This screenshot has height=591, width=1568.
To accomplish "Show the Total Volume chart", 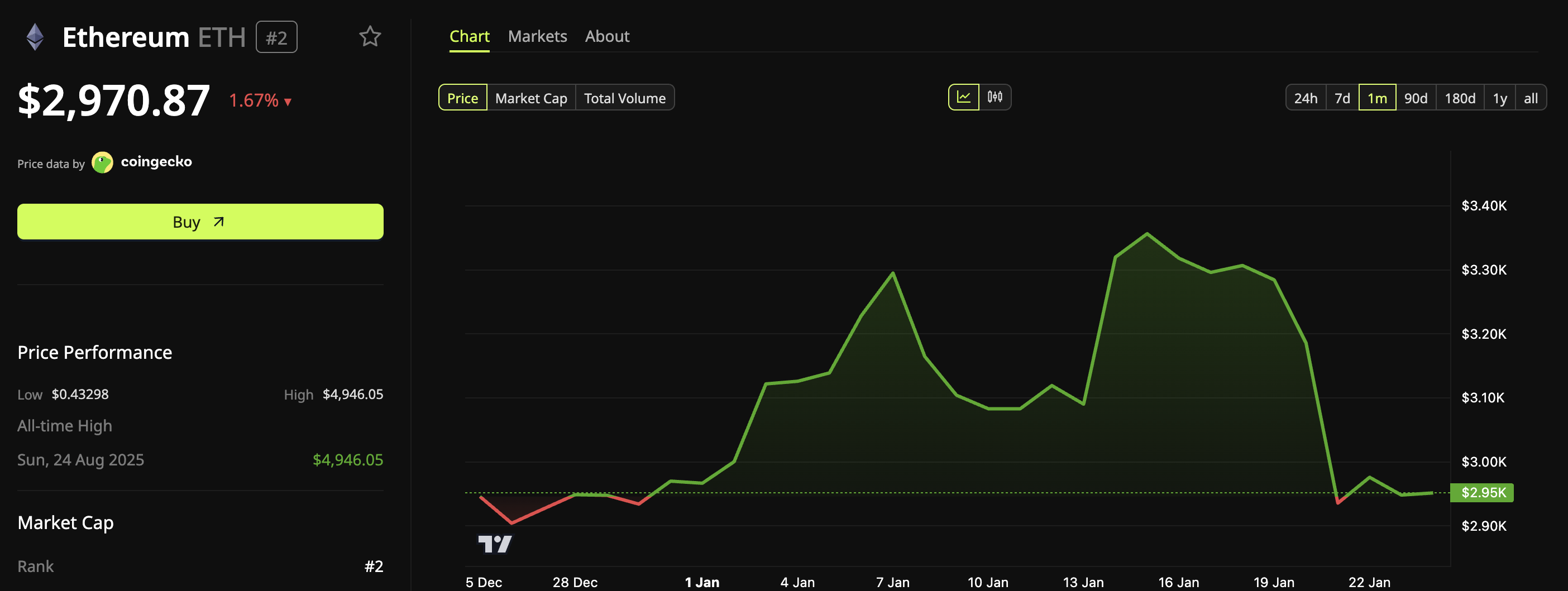I will click(624, 97).
